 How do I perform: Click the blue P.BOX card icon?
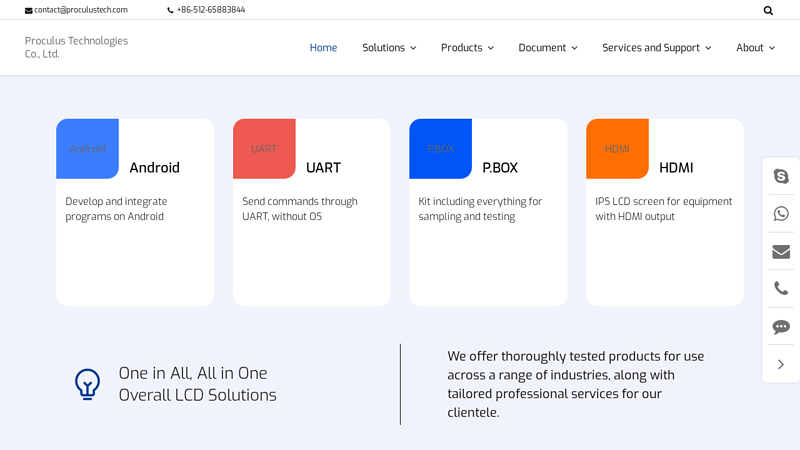440,148
